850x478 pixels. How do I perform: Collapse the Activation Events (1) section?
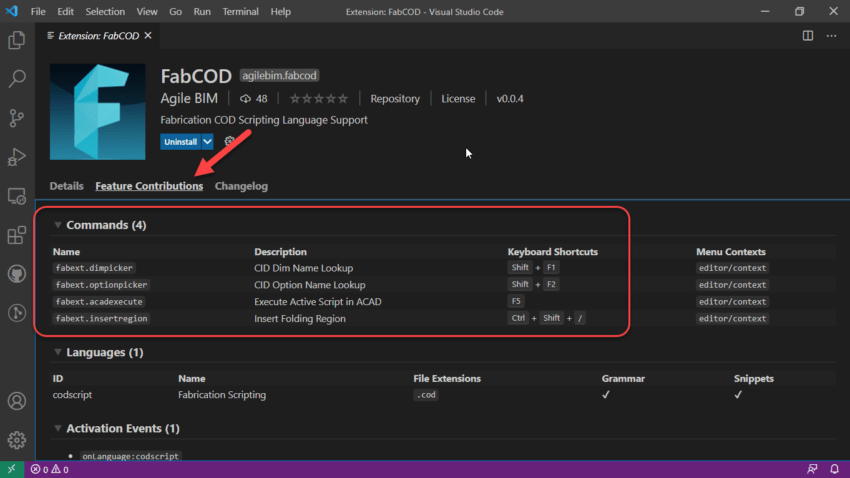(x=57, y=428)
